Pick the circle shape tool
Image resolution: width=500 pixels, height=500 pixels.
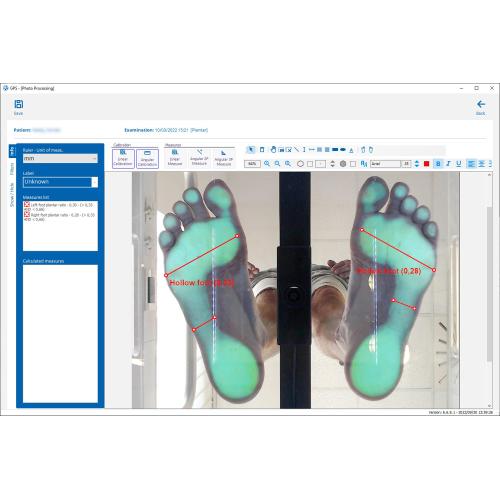[300, 164]
